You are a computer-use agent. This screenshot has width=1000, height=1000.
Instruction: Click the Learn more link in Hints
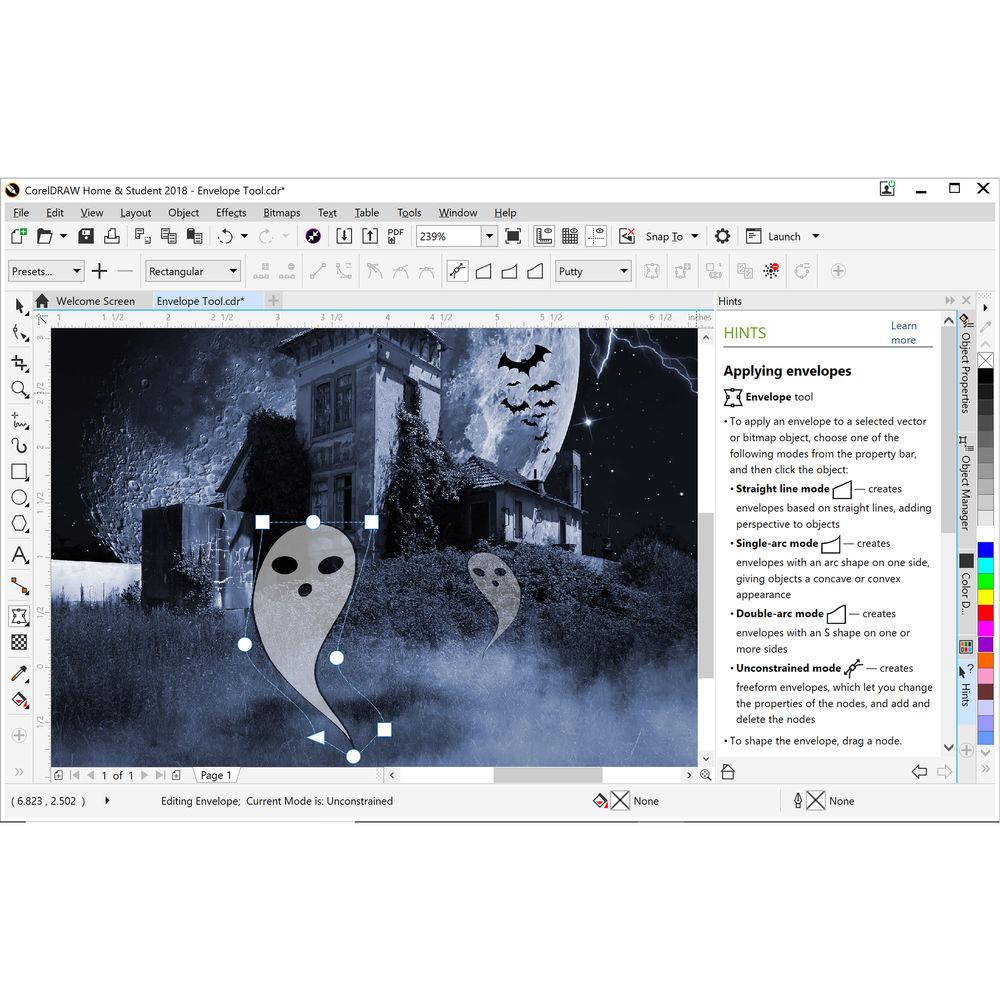pyautogui.click(x=903, y=333)
